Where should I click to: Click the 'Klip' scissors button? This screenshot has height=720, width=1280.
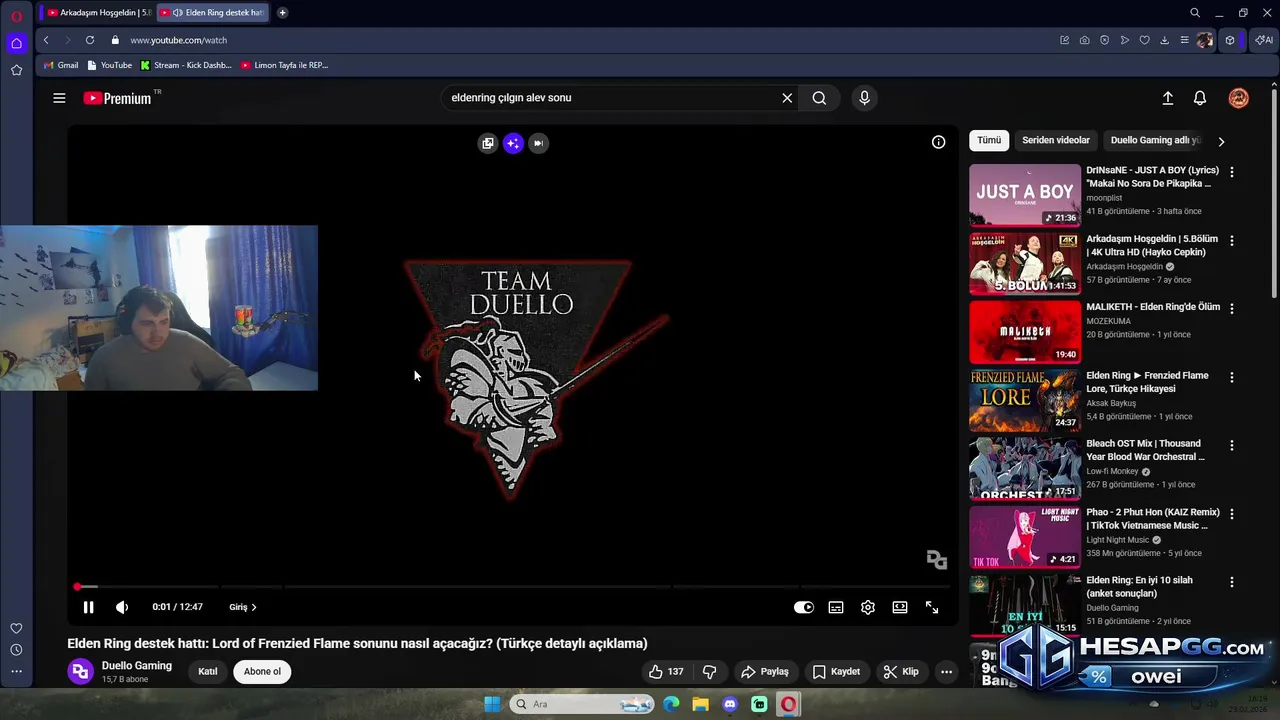tap(901, 672)
